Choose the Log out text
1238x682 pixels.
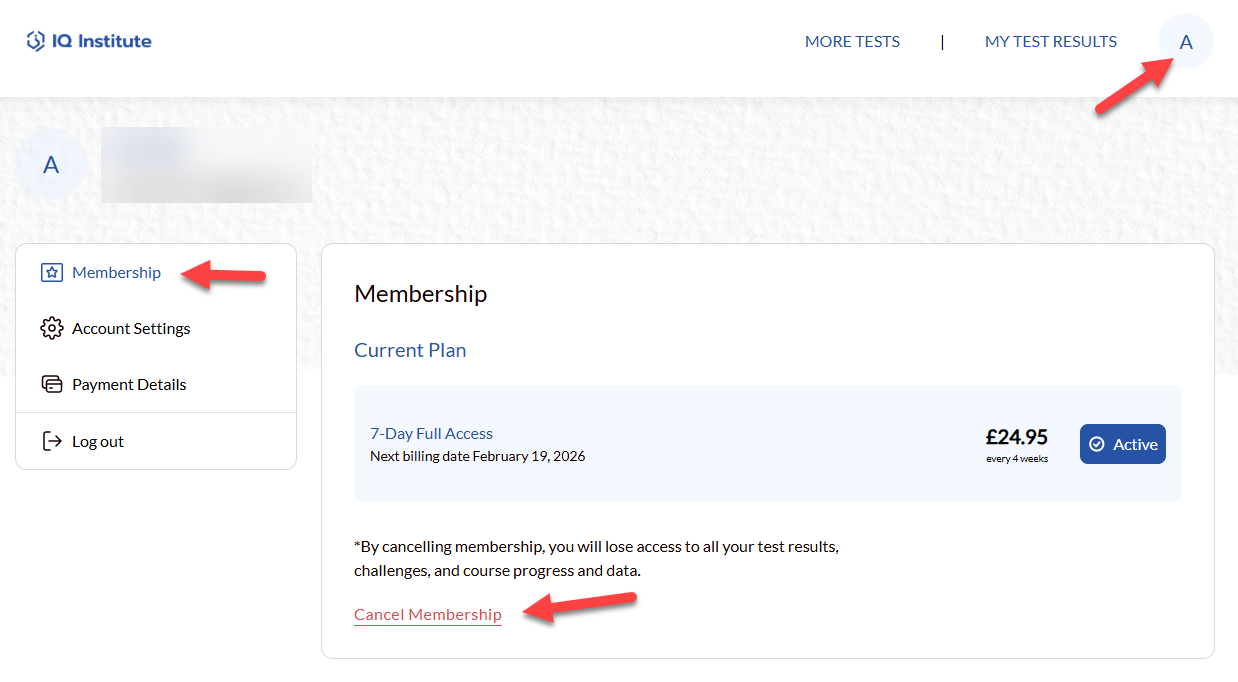click(x=98, y=441)
